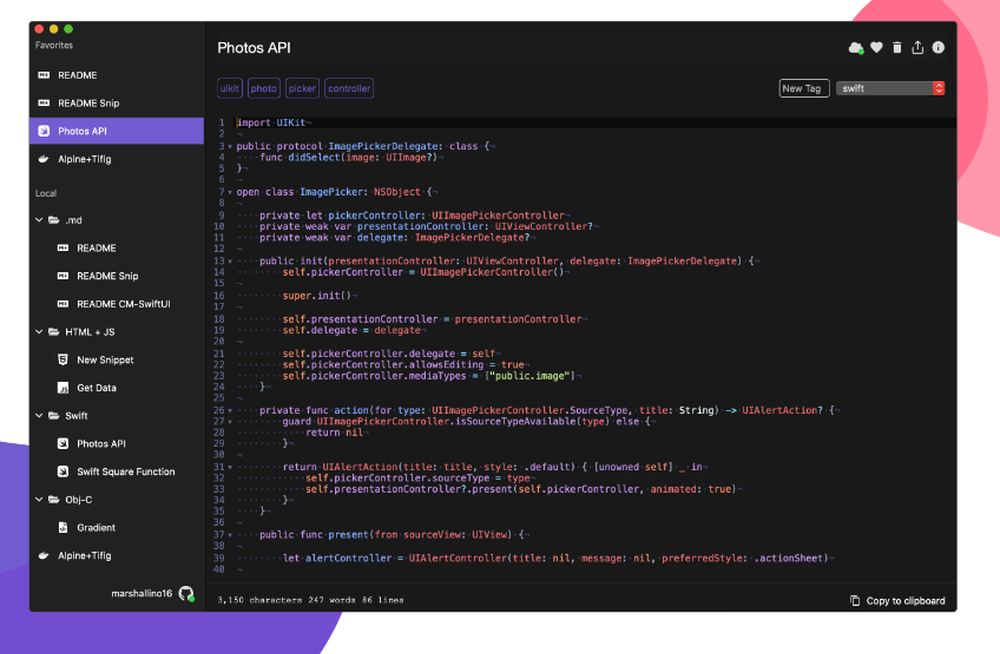Collapse the .md folder chevron

click(39, 220)
